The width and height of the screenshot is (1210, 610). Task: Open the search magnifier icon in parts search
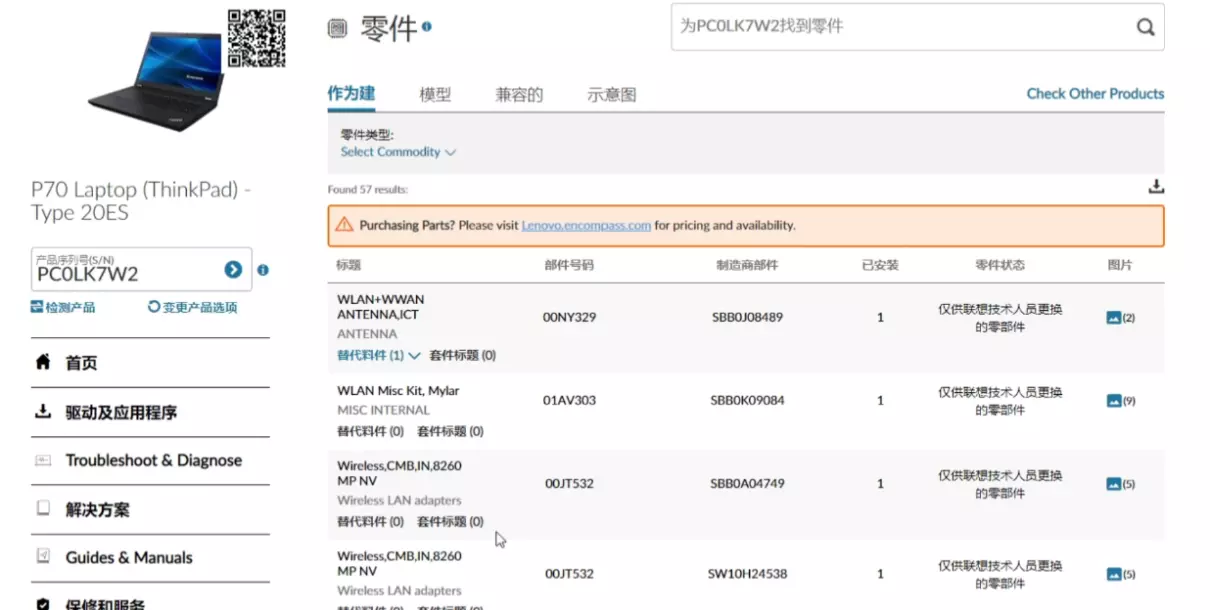pos(1145,27)
